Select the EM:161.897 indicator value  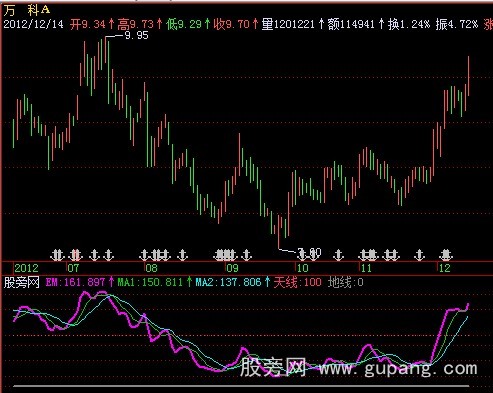[75, 283]
